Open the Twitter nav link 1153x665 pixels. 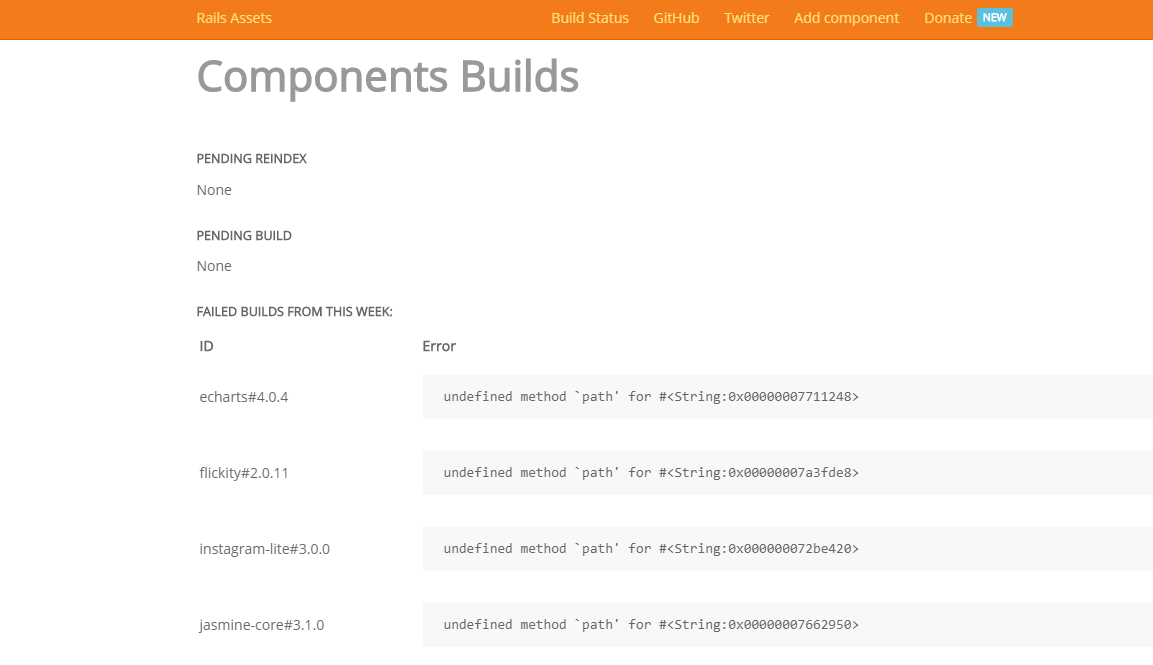click(x=746, y=18)
